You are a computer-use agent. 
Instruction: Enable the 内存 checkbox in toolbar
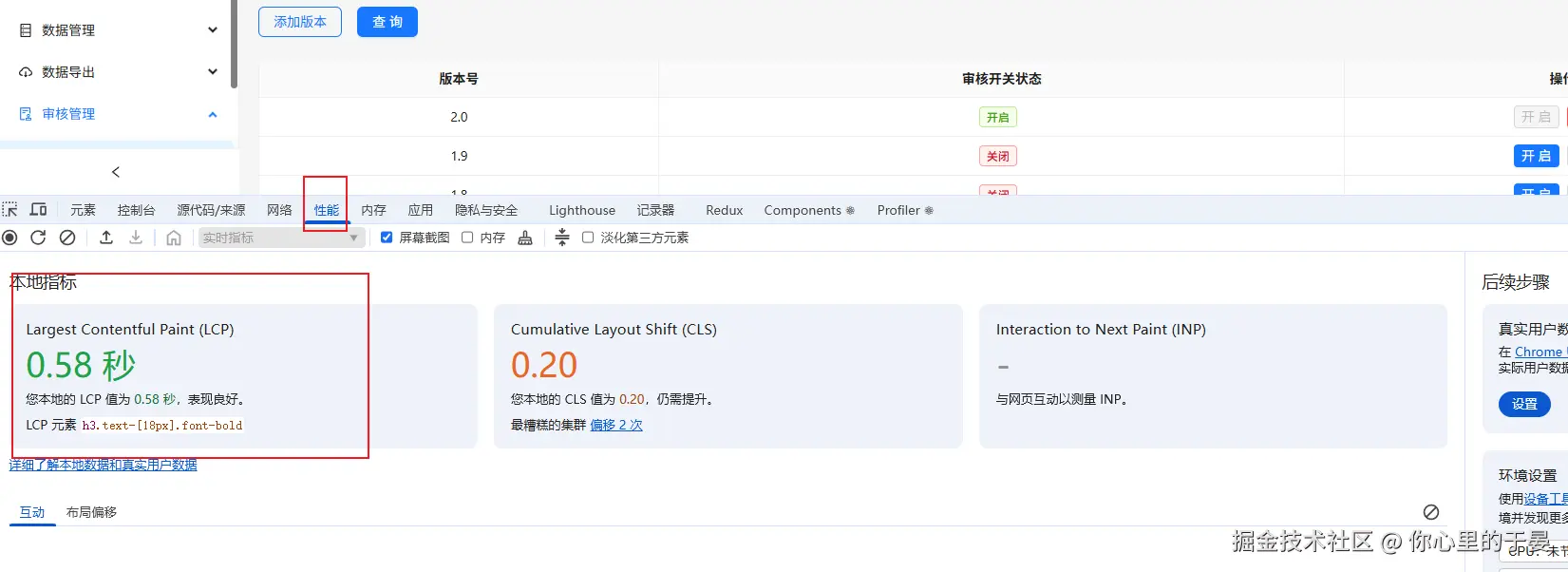point(467,238)
